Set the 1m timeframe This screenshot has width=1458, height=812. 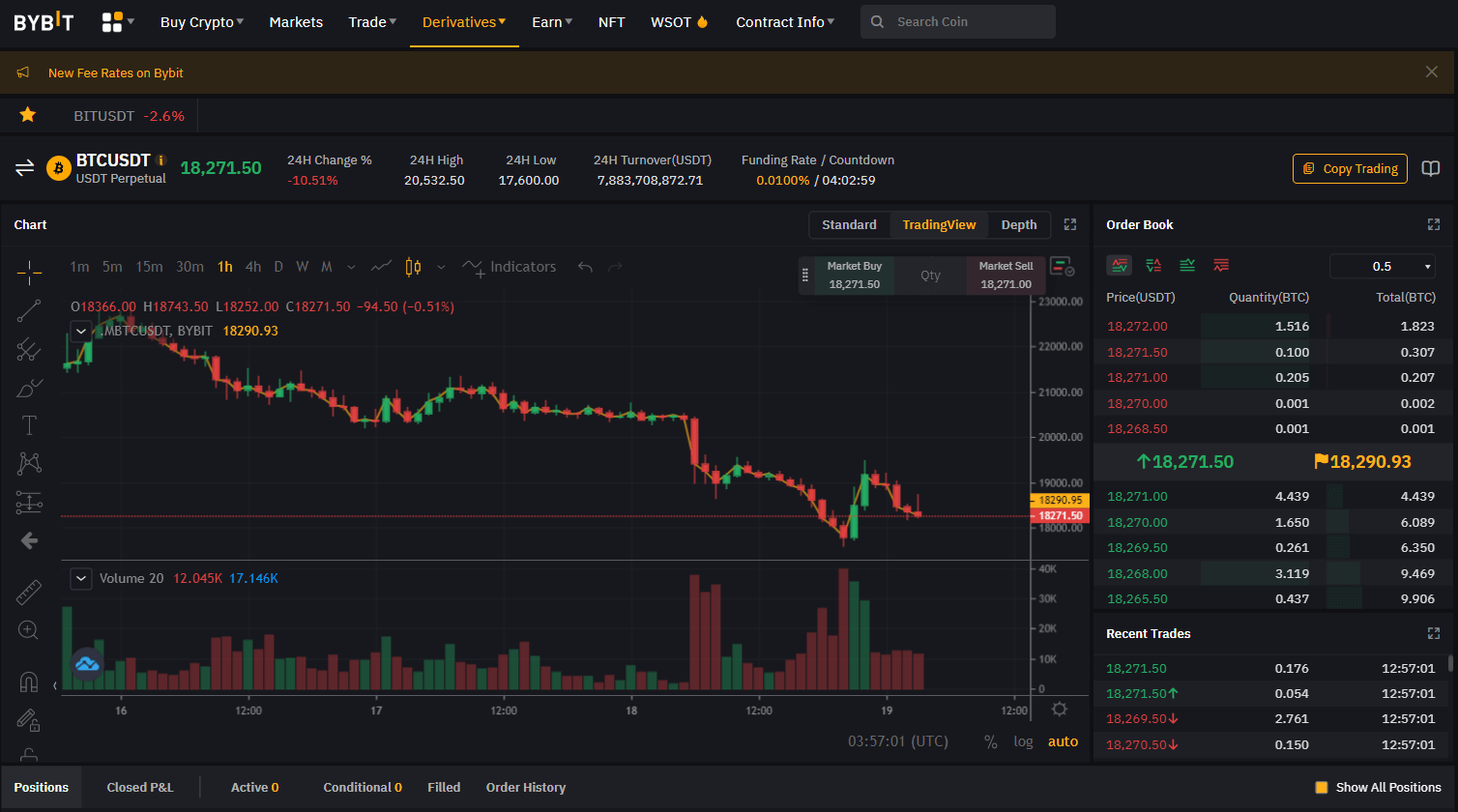(x=79, y=267)
